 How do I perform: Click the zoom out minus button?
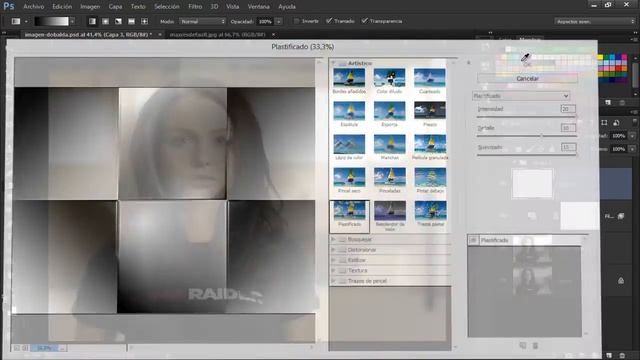click(17, 348)
